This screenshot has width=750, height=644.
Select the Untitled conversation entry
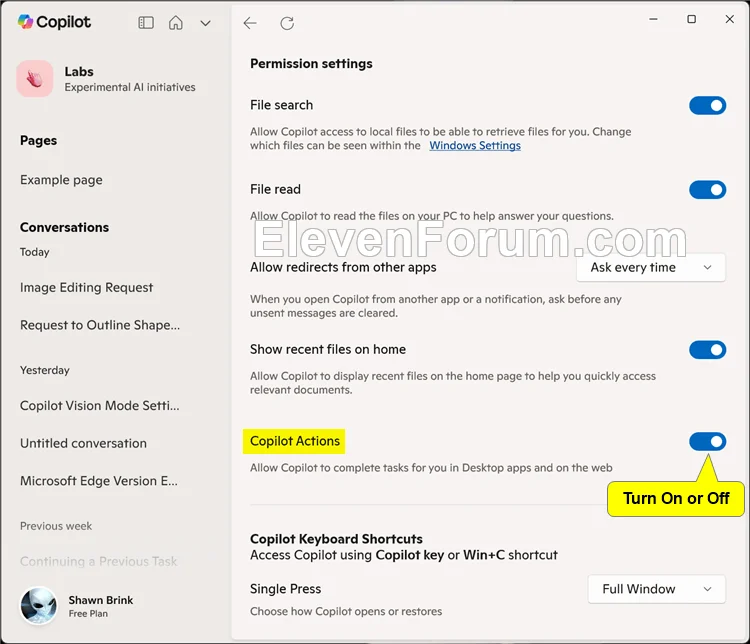(83, 444)
